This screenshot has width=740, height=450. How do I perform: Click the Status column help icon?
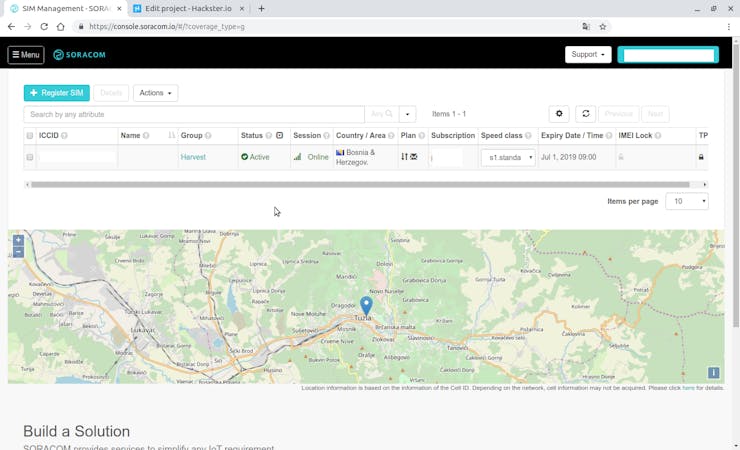pos(269,136)
